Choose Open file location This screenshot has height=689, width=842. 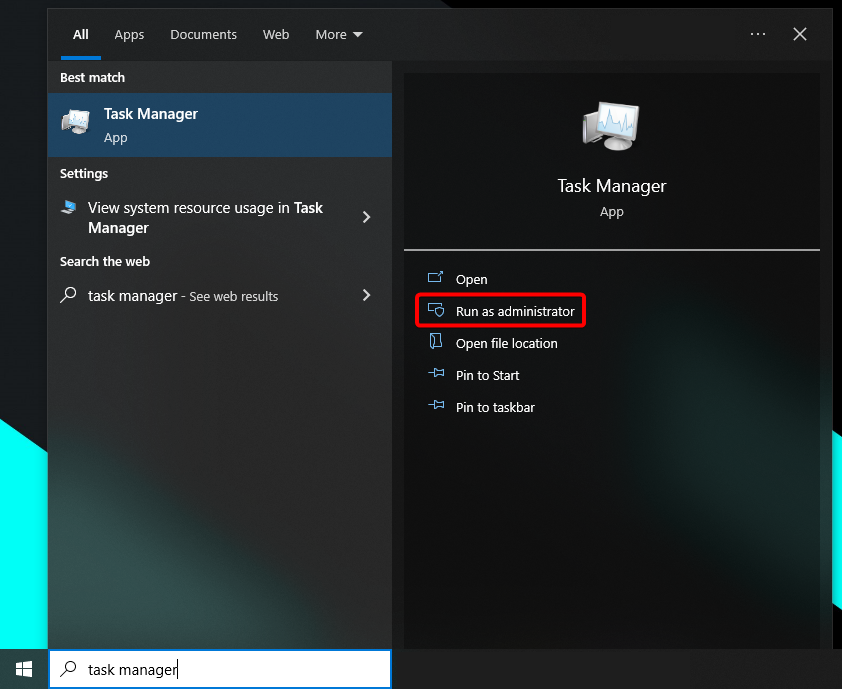pos(506,344)
